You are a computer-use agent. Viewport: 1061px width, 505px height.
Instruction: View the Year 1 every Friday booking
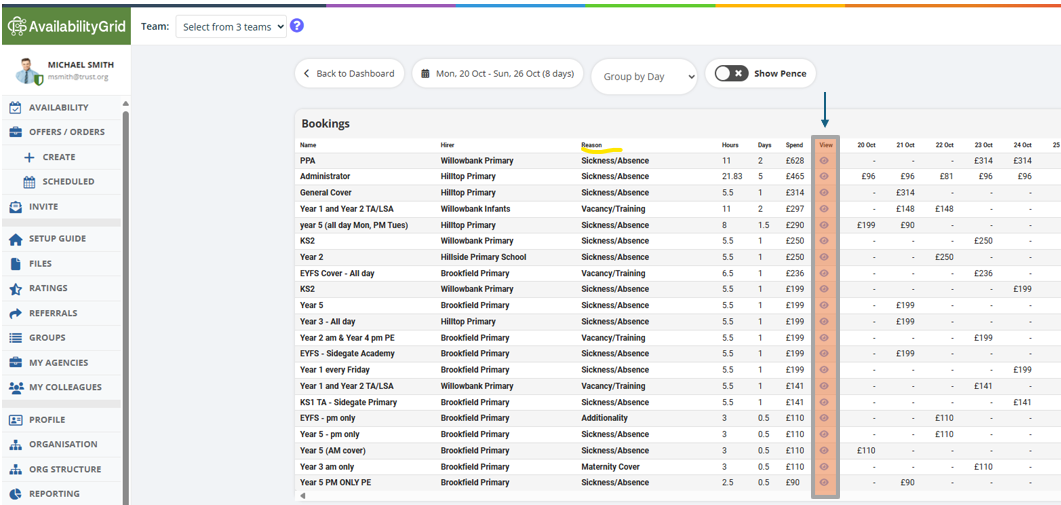tap(824, 370)
